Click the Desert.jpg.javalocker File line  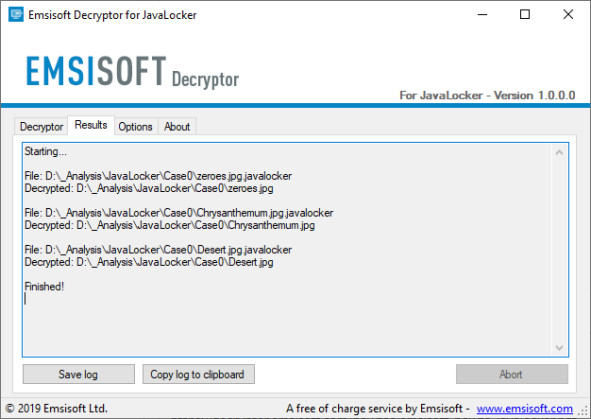pos(158,250)
